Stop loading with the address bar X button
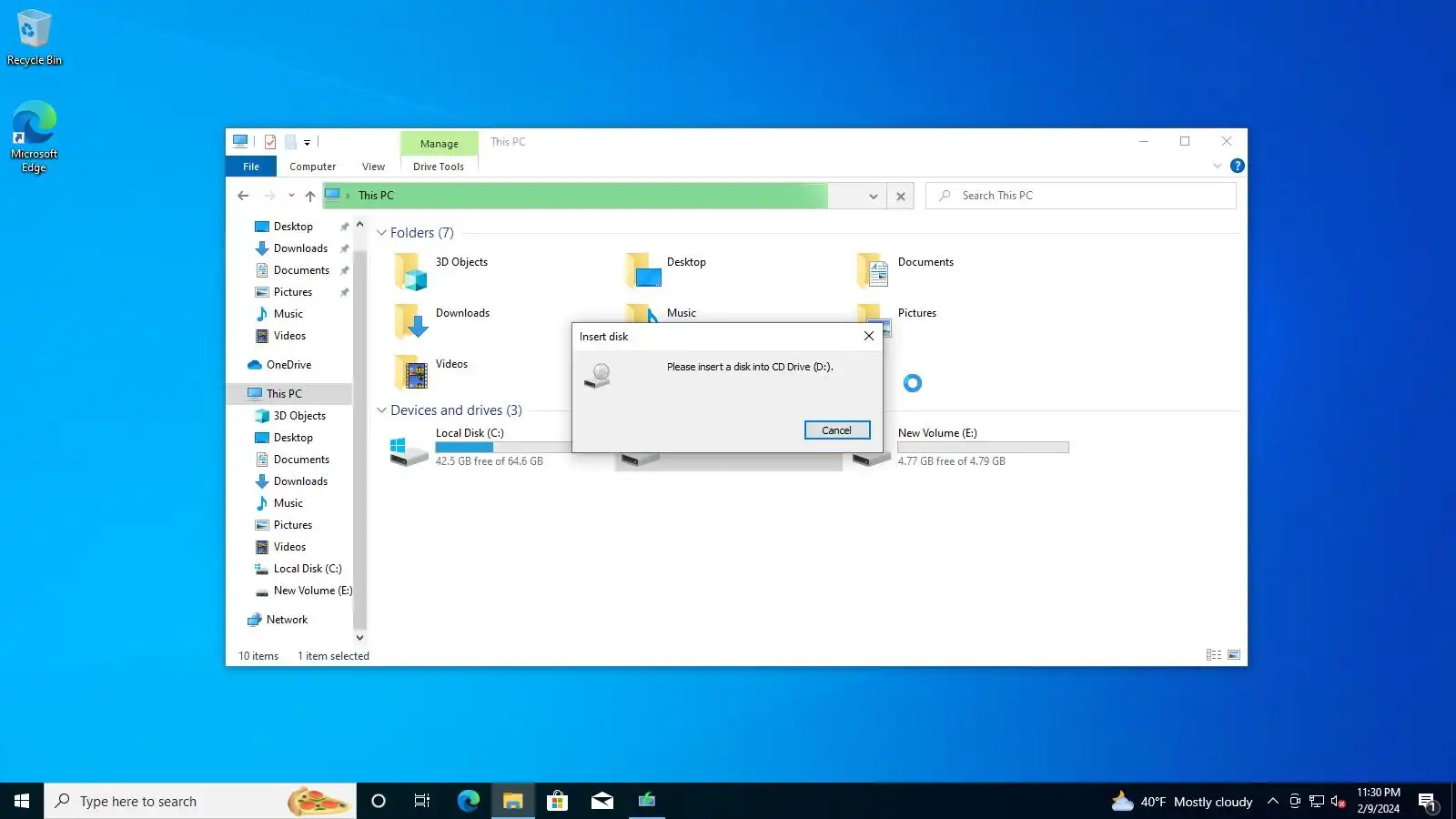This screenshot has height=819, width=1456. point(901,196)
